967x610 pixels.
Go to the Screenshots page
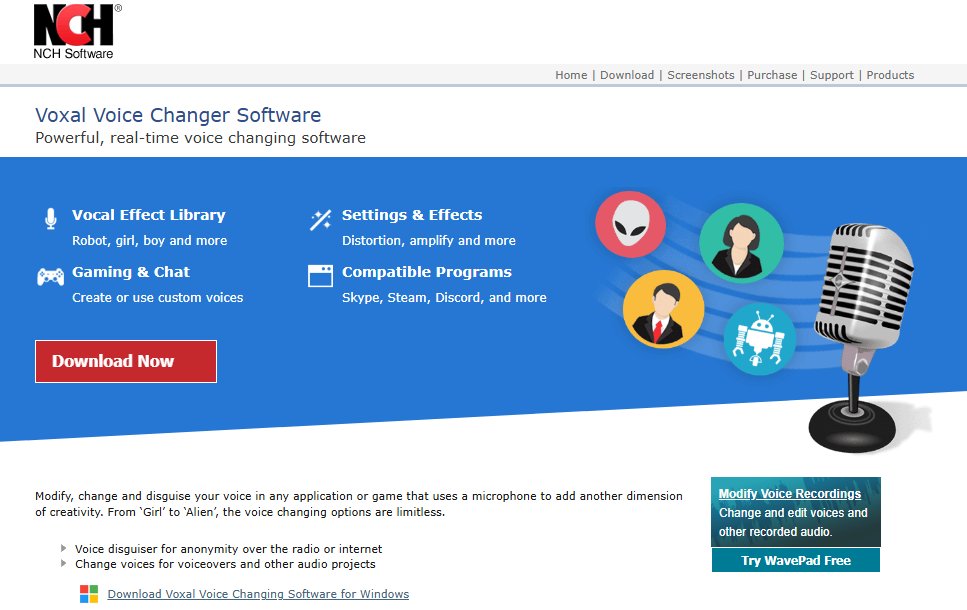(701, 75)
